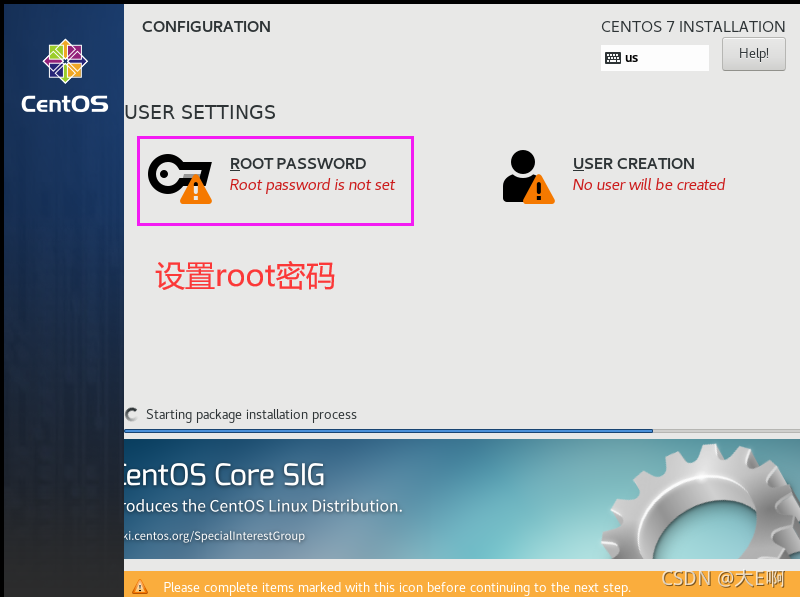Click the CENTOS 7 INSTALLATION label
Screen dimensions: 800x597
tap(693, 27)
